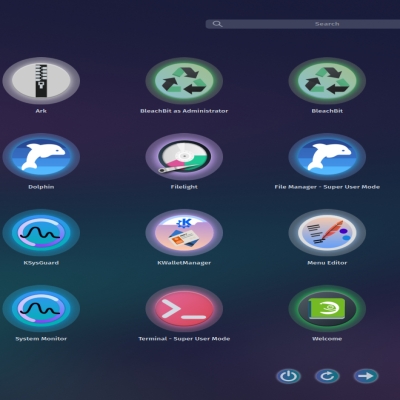The width and height of the screenshot is (400, 400).
Task: Open the Ark archive app icon
Action: 41,81
